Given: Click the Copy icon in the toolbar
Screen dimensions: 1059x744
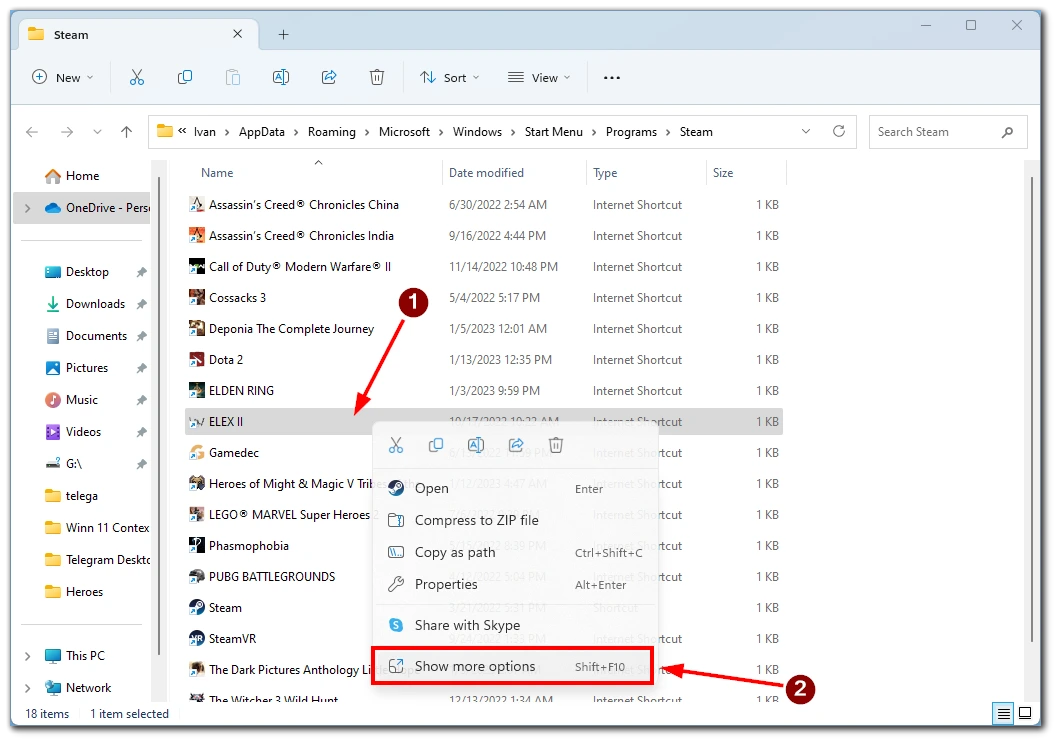Looking at the screenshot, I should 184,78.
